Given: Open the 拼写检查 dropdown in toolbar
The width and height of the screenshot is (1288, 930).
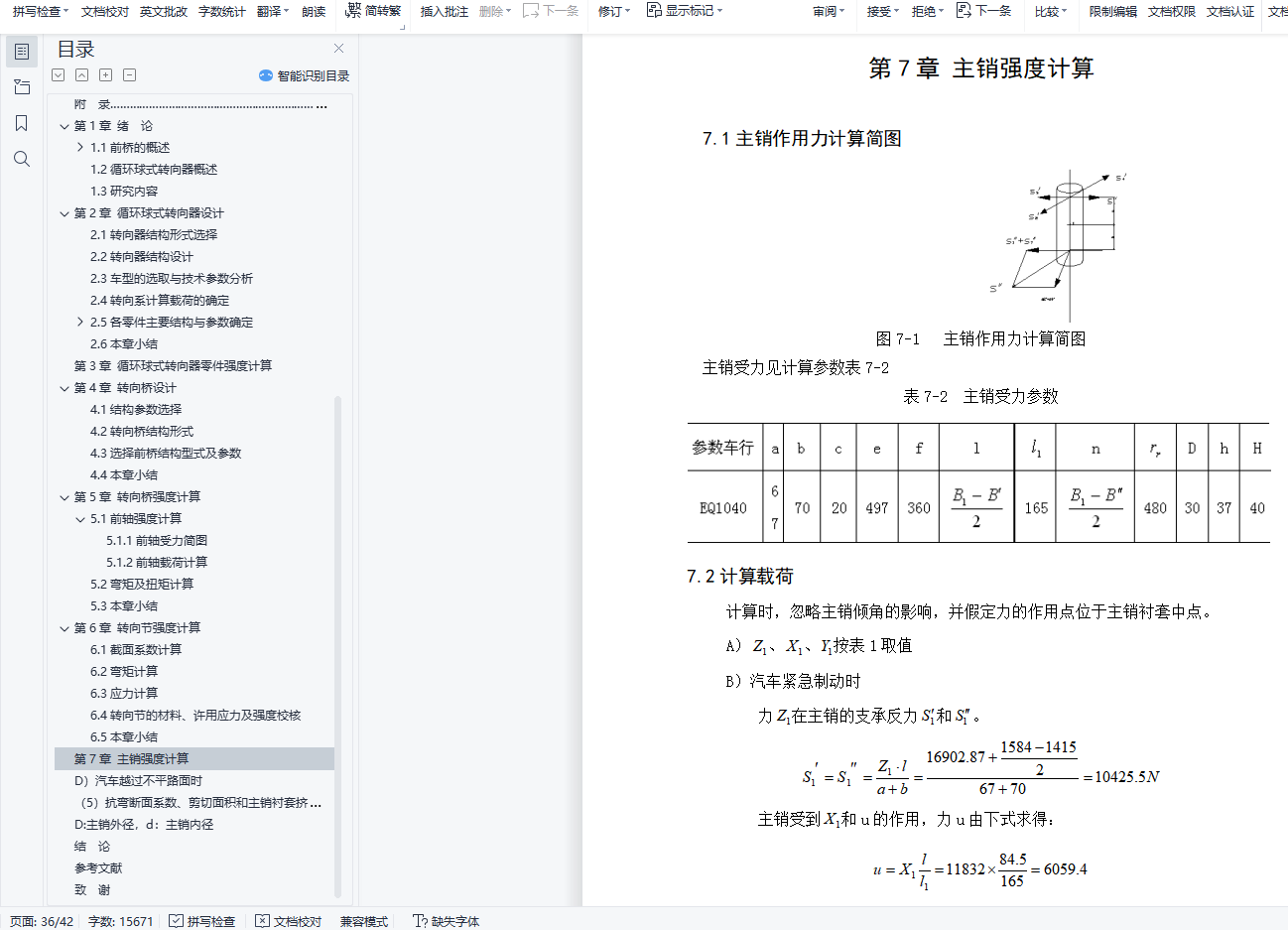Looking at the screenshot, I should (x=42, y=11).
